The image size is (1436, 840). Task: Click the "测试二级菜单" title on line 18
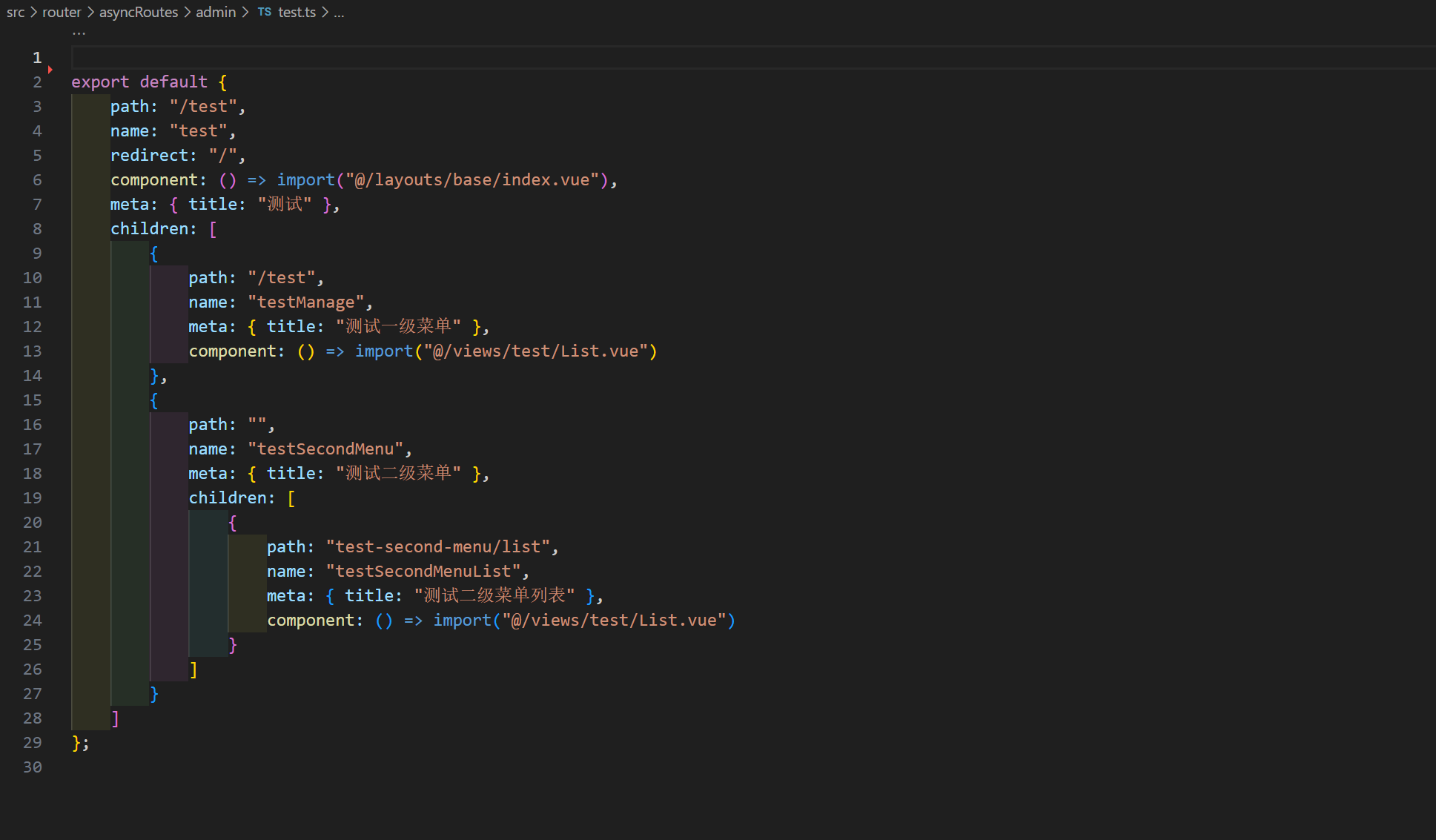tap(398, 473)
